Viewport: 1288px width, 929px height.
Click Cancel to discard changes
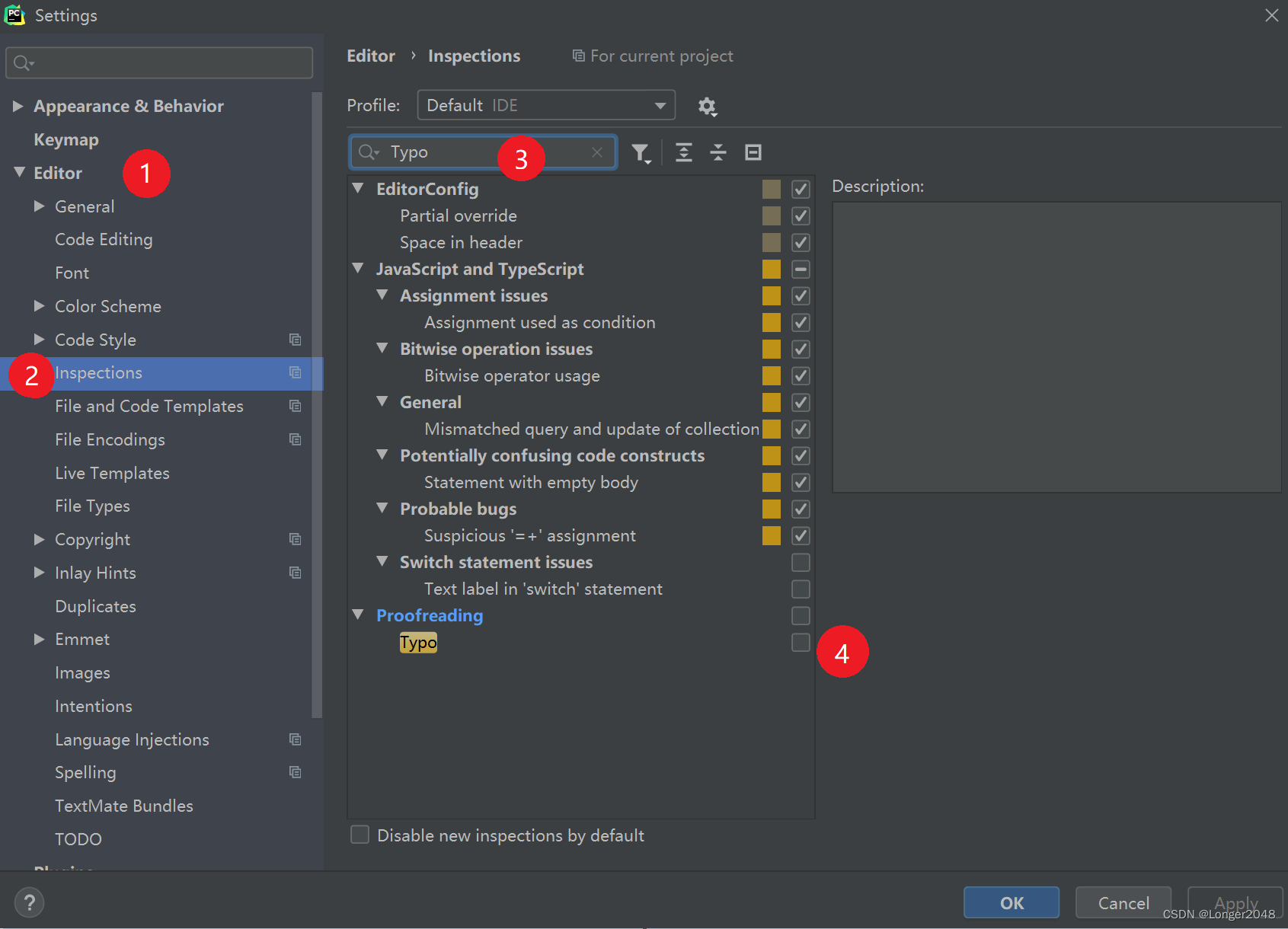pyautogui.click(x=1123, y=902)
